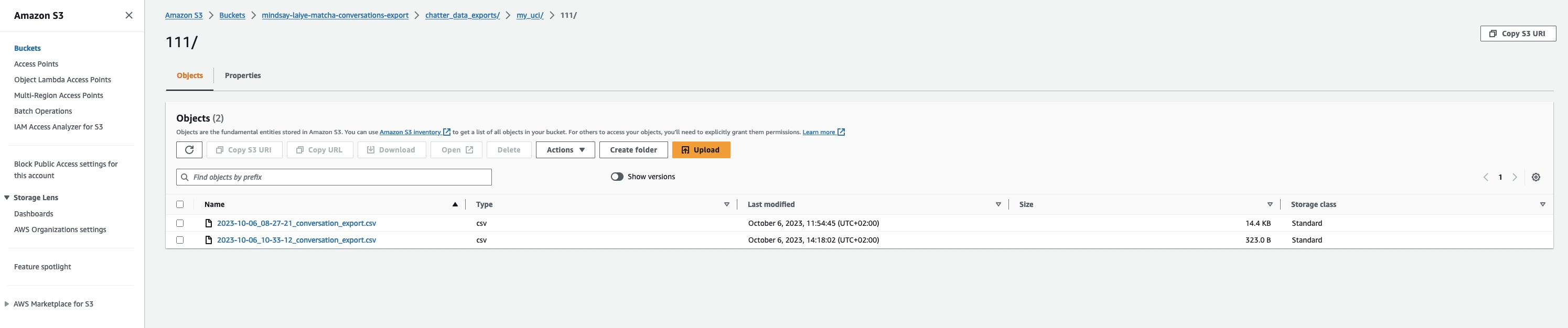Close the Amazon S3 sidebar panel

coord(129,15)
